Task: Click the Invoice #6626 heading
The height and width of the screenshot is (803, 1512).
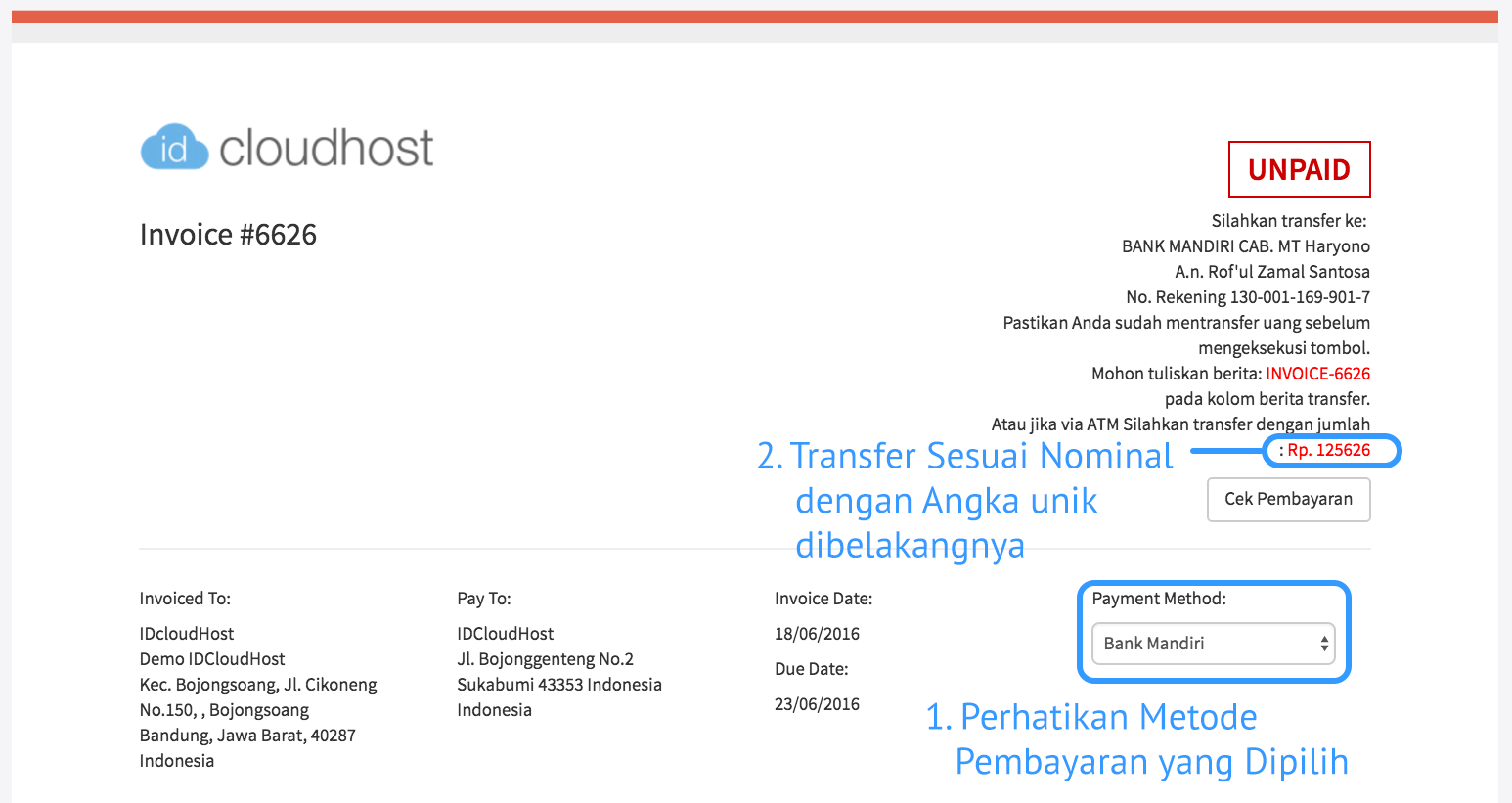Action: point(228,235)
